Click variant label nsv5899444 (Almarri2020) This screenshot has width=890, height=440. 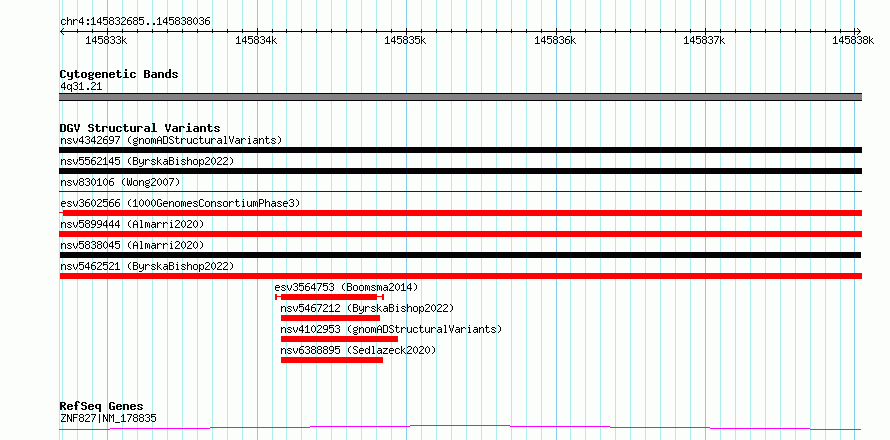coord(132,224)
